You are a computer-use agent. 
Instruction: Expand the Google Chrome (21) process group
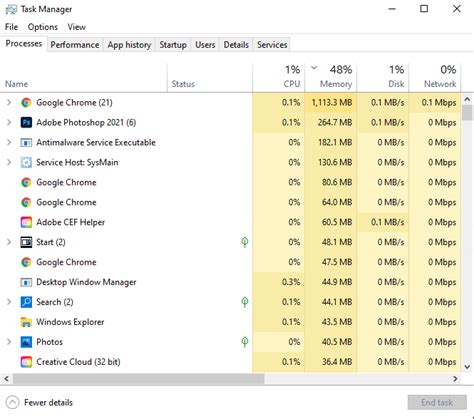[x=9, y=102]
